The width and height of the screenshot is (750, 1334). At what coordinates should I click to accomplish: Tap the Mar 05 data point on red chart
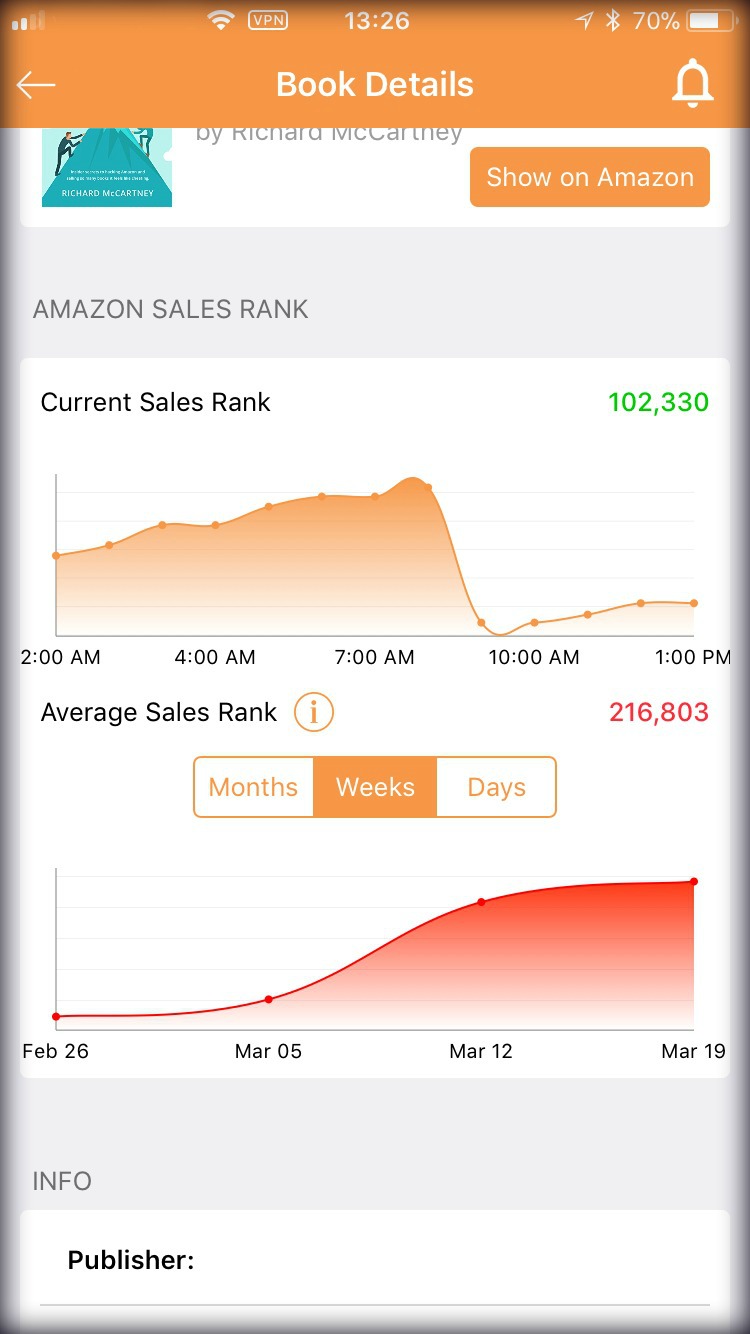(x=268, y=999)
